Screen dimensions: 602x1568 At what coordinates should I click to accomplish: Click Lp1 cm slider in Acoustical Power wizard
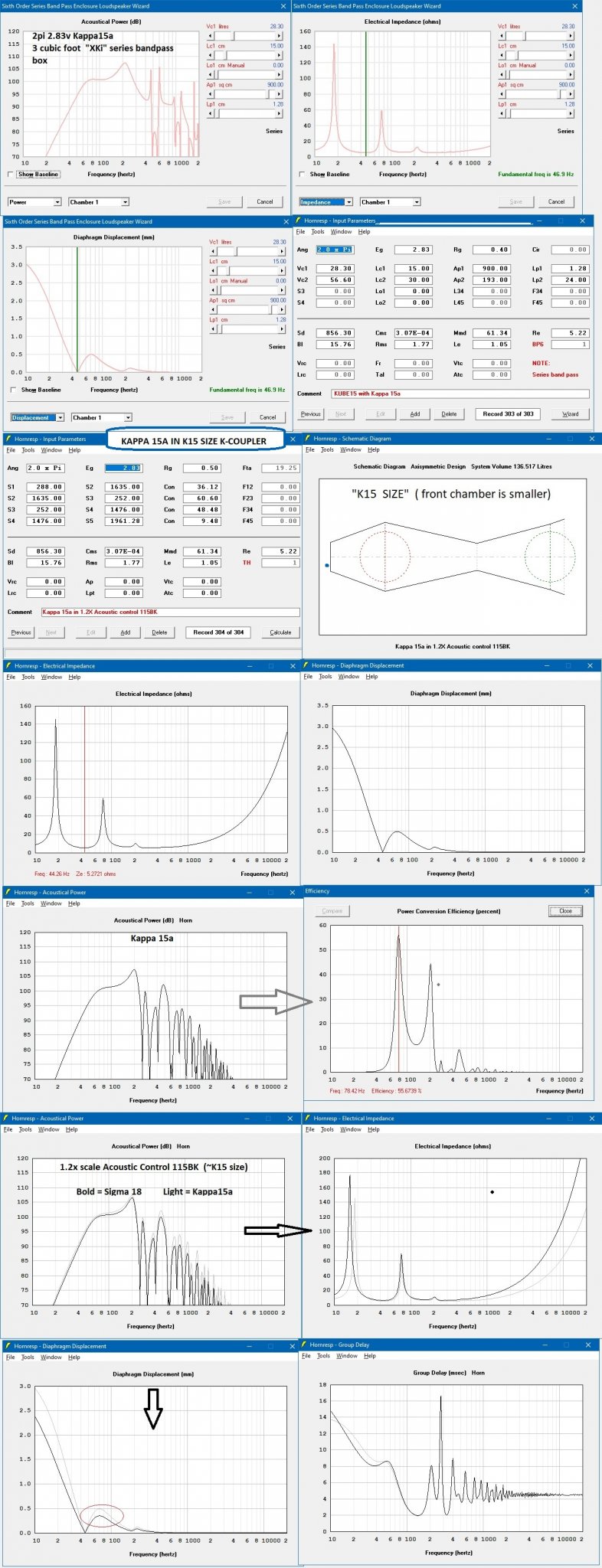click(x=245, y=113)
